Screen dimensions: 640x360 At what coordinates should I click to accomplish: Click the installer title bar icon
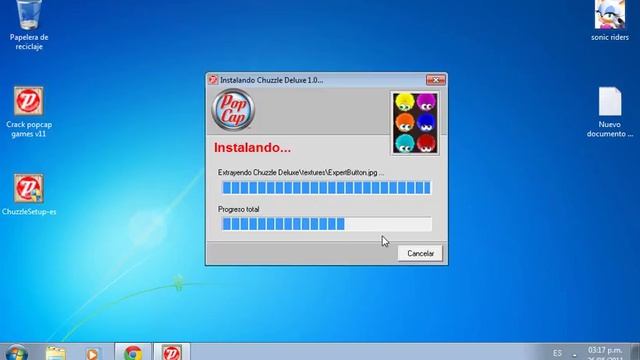[213, 80]
